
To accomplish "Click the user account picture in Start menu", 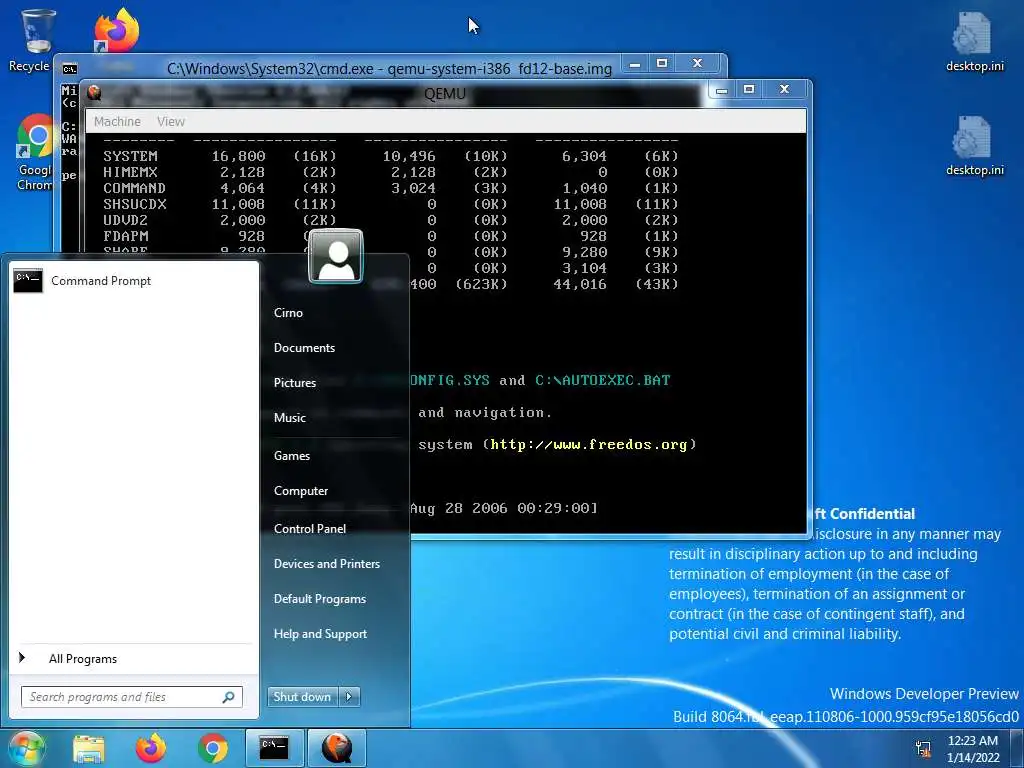I will [336, 256].
